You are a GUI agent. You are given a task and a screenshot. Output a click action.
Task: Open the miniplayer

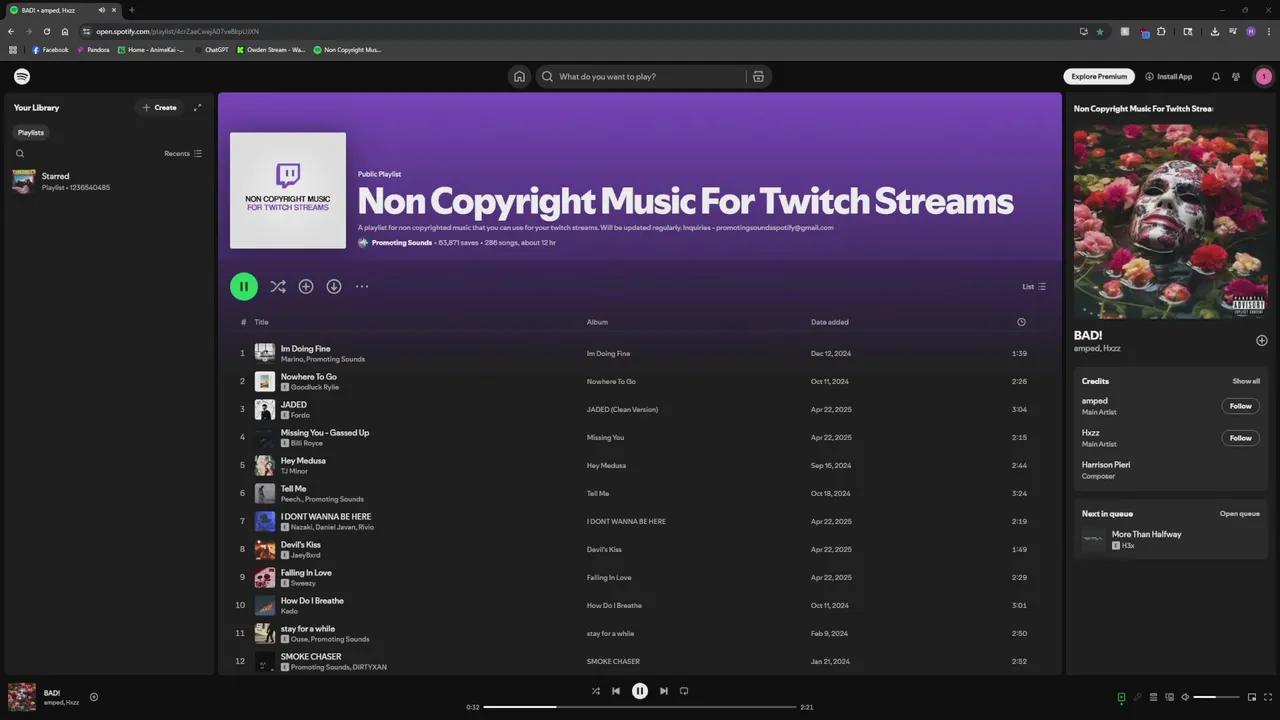(1252, 697)
